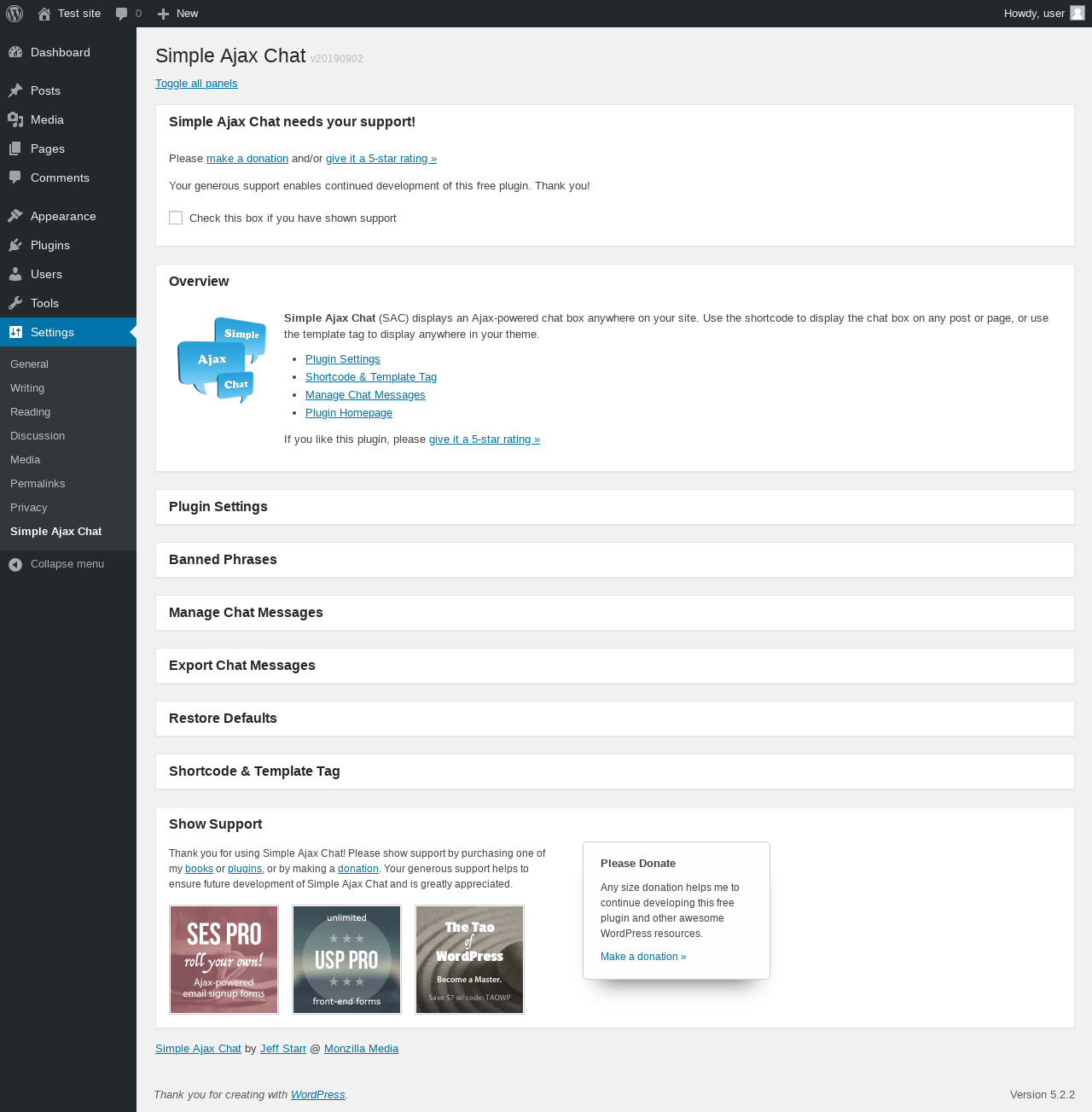Click the Dashboard menu label

pos(61,52)
